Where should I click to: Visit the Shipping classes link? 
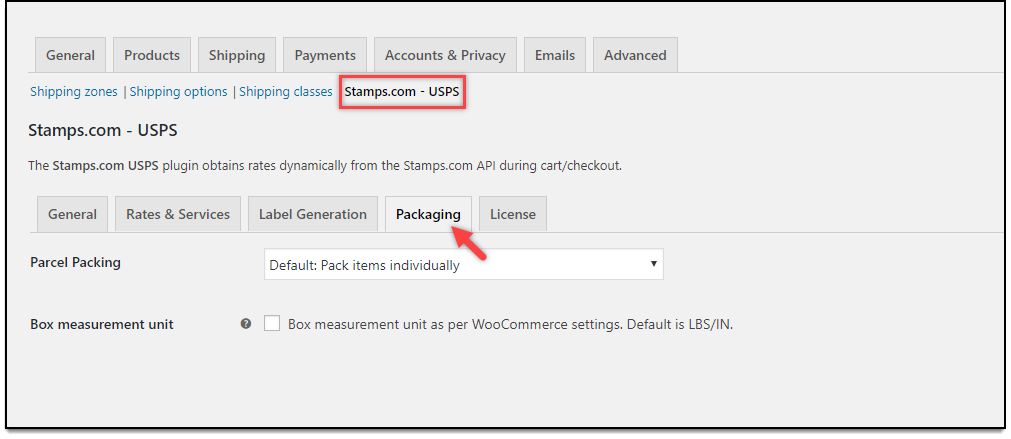pyautogui.click(x=286, y=92)
